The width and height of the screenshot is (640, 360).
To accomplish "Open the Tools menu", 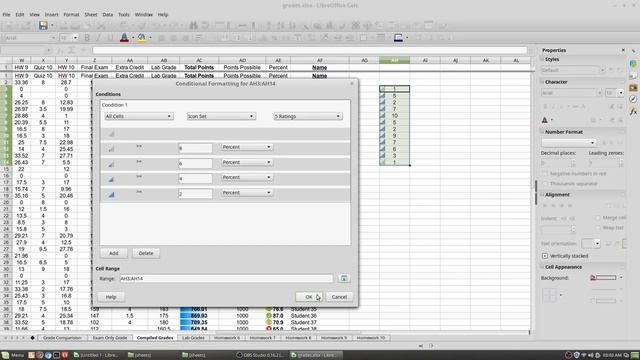I will click(124, 14).
